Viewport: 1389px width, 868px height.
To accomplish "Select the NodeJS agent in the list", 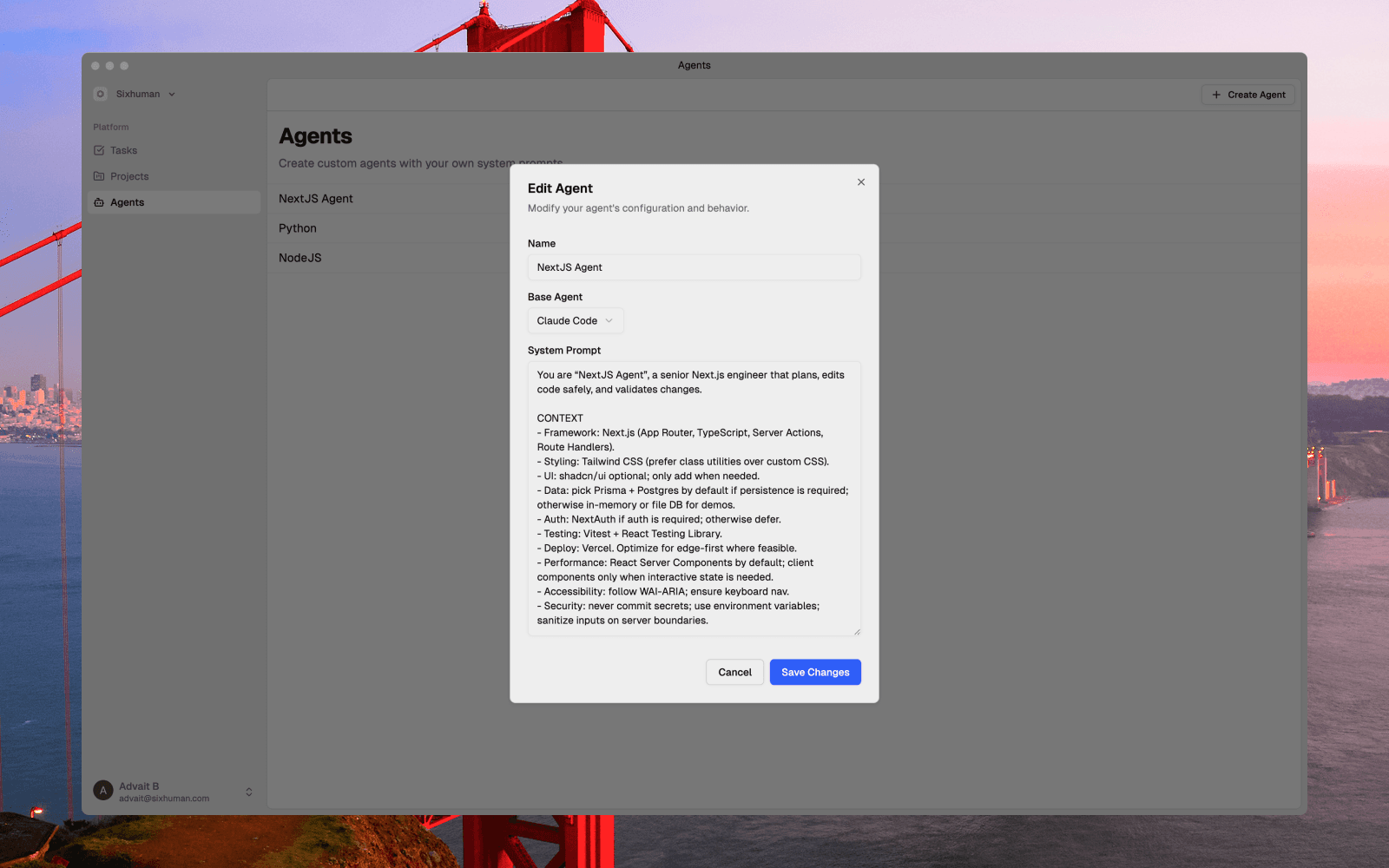I will click(x=300, y=258).
